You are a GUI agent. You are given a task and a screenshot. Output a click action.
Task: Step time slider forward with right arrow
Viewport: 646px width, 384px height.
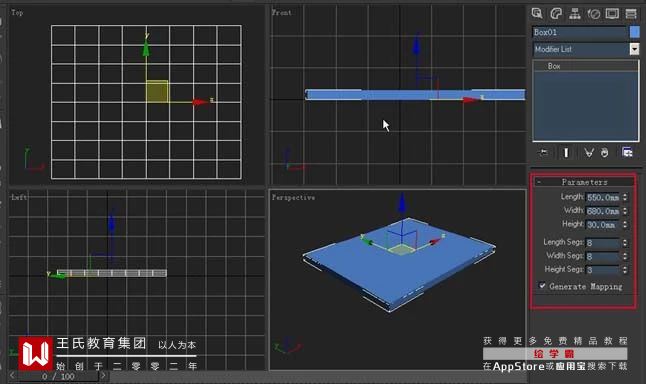103,376
